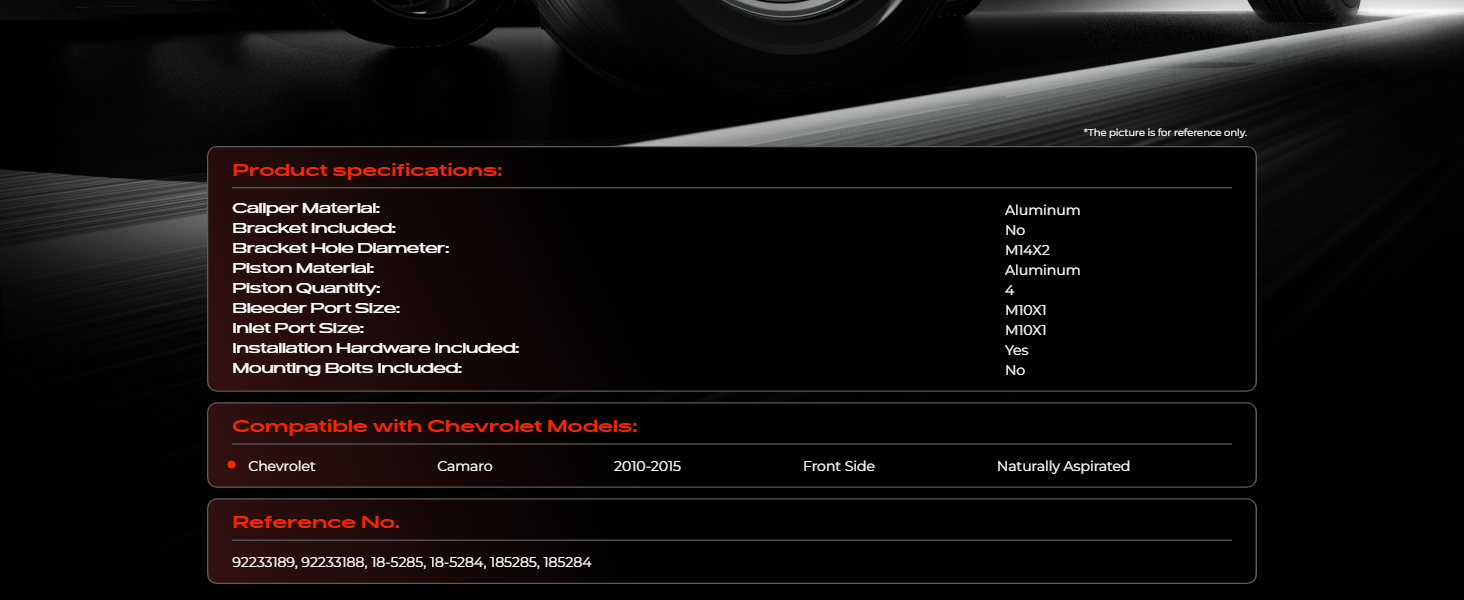Click the "Piston Quantity:" label
This screenshot has width=1464, height=600.
click(x=306, y=288)
